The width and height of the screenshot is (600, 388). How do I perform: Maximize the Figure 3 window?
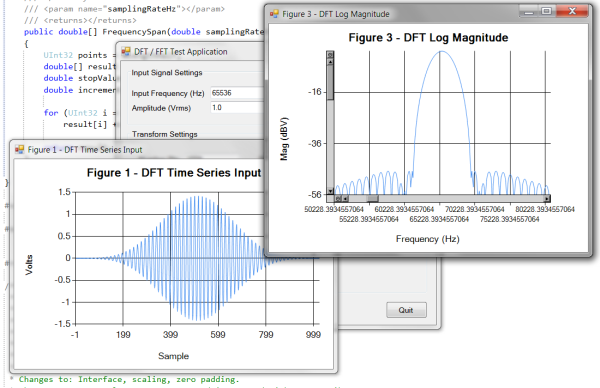(x=546, y=11)
